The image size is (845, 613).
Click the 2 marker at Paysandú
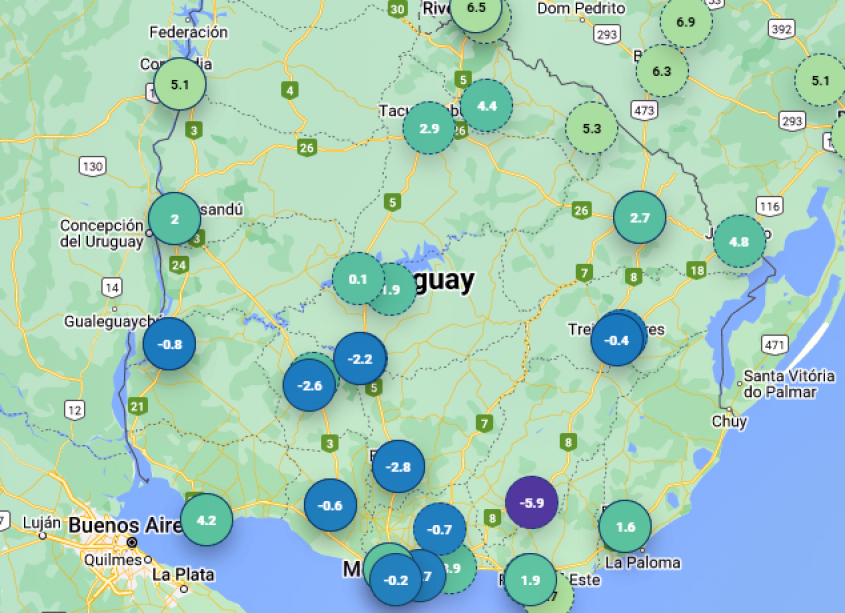[174, 219]
